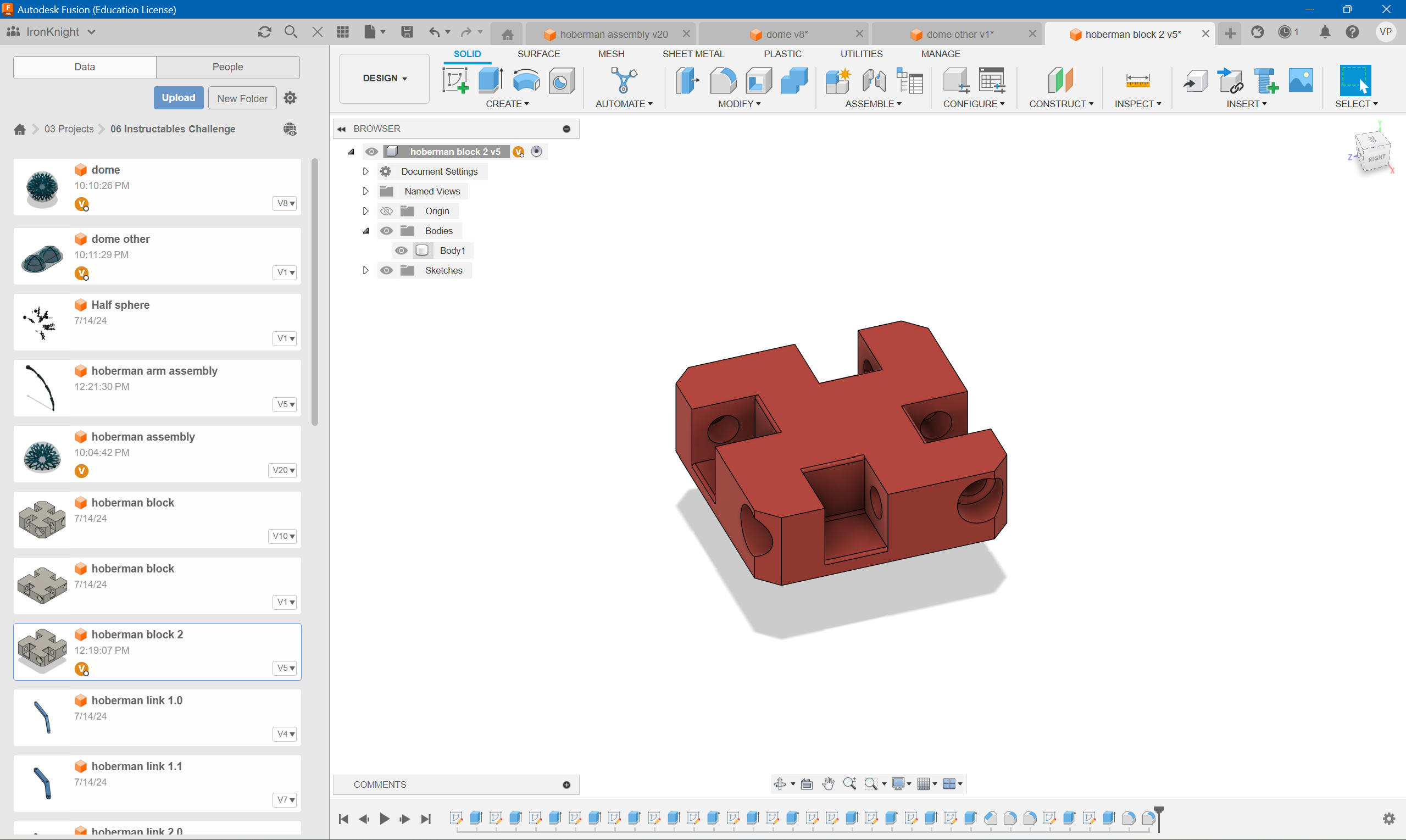Expand Named Views folder in browser
The height and width of the screenshot is (840, 1406).
366,191
